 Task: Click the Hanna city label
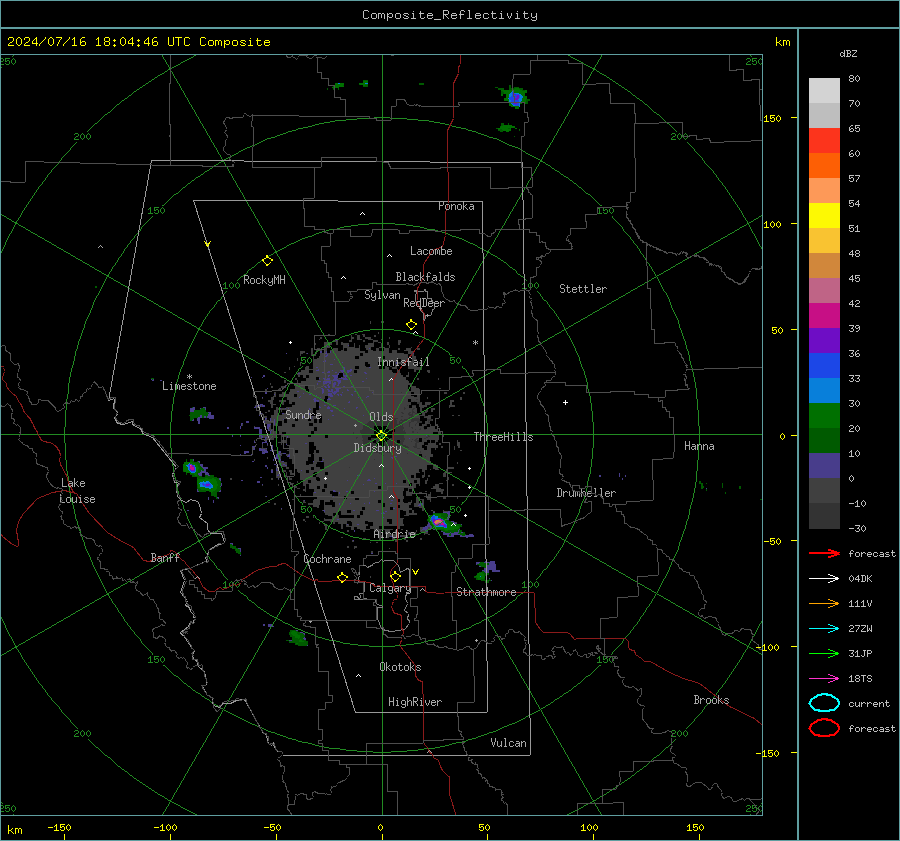coord(699,446)
